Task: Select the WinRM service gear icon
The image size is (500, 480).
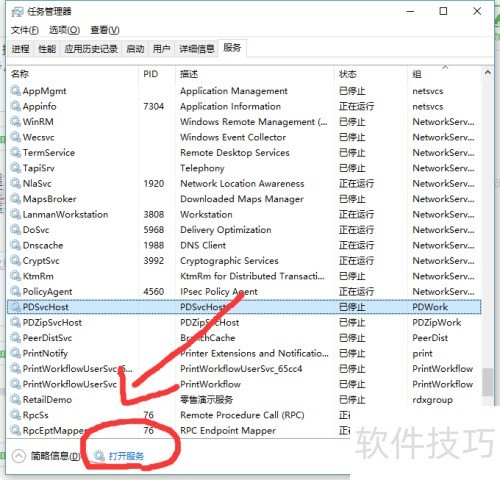Action: pyautogui.click(x=15, y=122)
